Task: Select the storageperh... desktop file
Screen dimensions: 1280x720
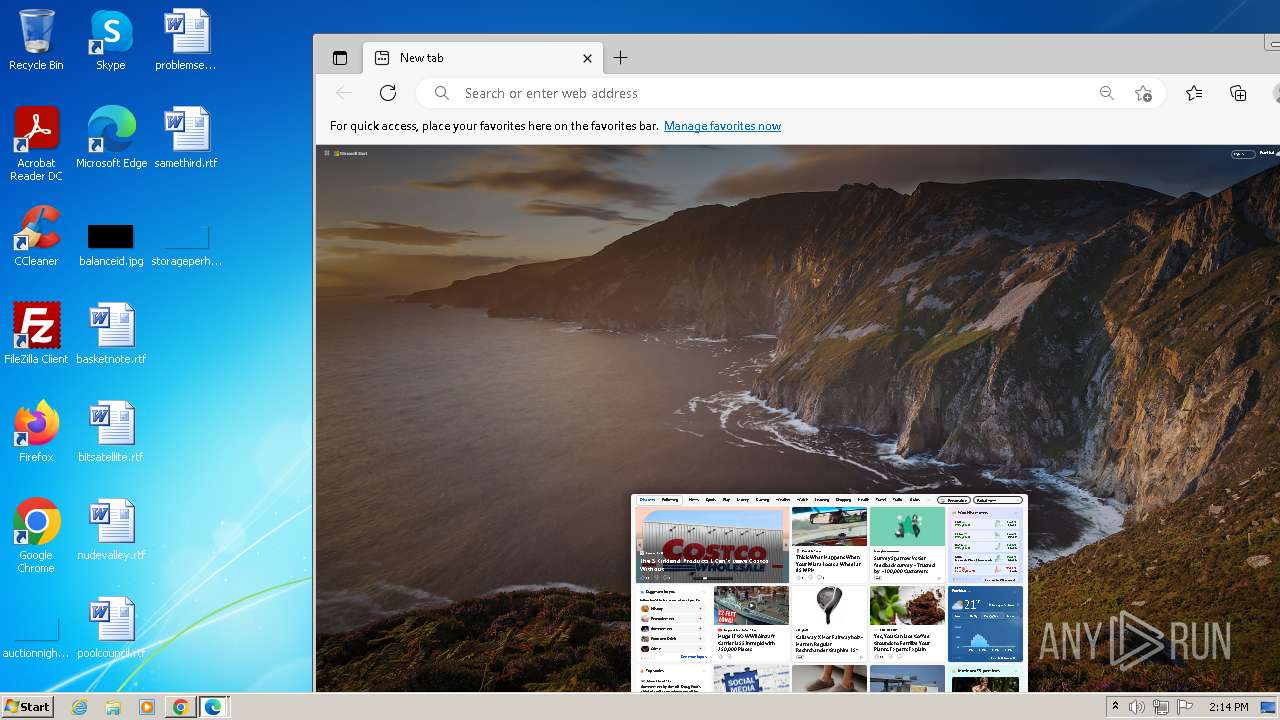Action: pyautogui.click(x=186, y=244)
